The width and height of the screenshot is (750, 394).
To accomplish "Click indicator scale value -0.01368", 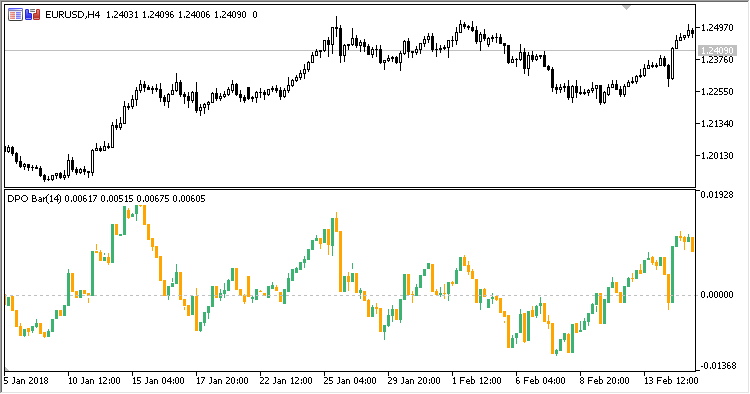I will 718,366.
